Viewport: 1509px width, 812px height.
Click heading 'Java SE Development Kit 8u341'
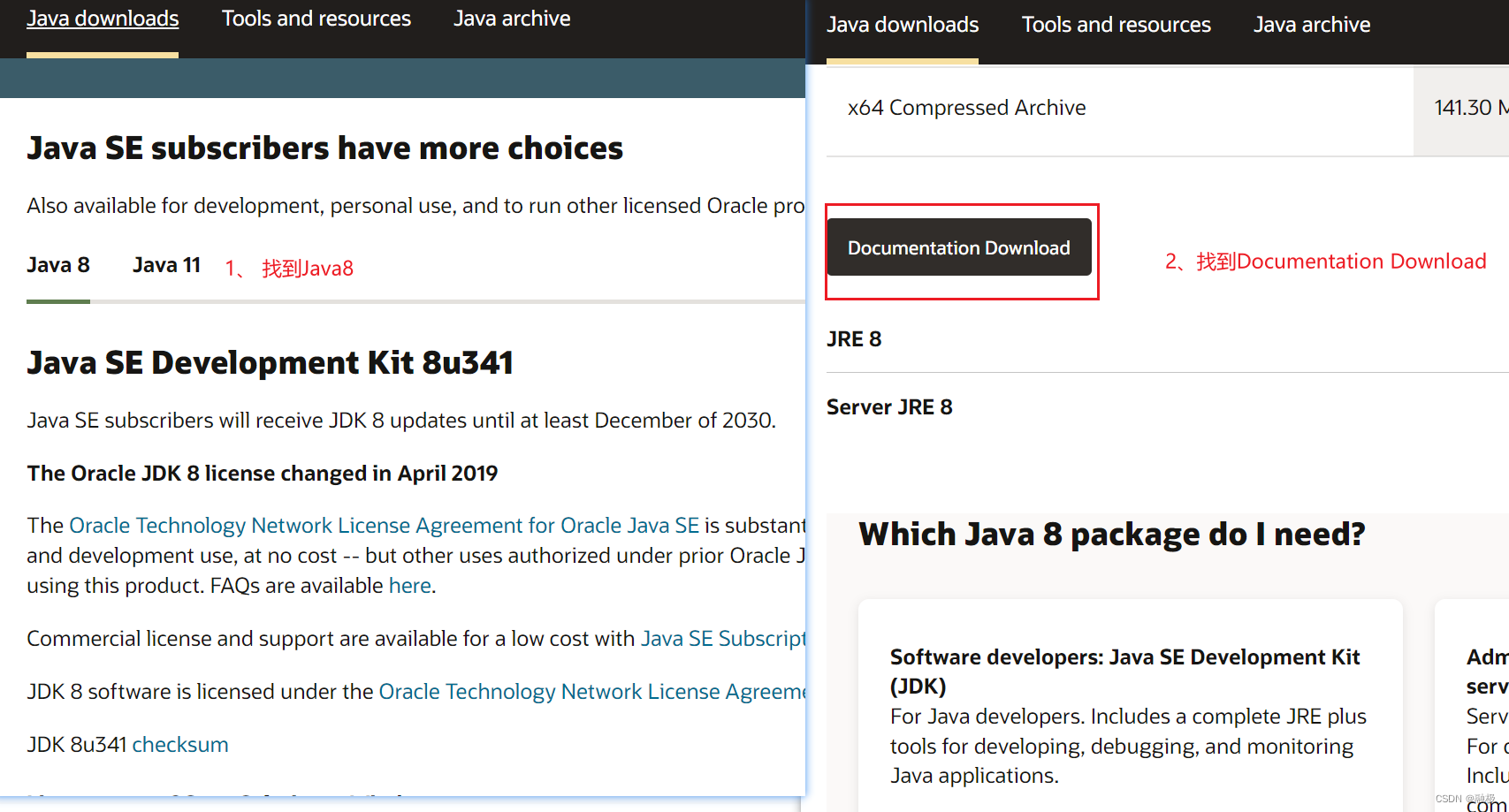(270, 363)
